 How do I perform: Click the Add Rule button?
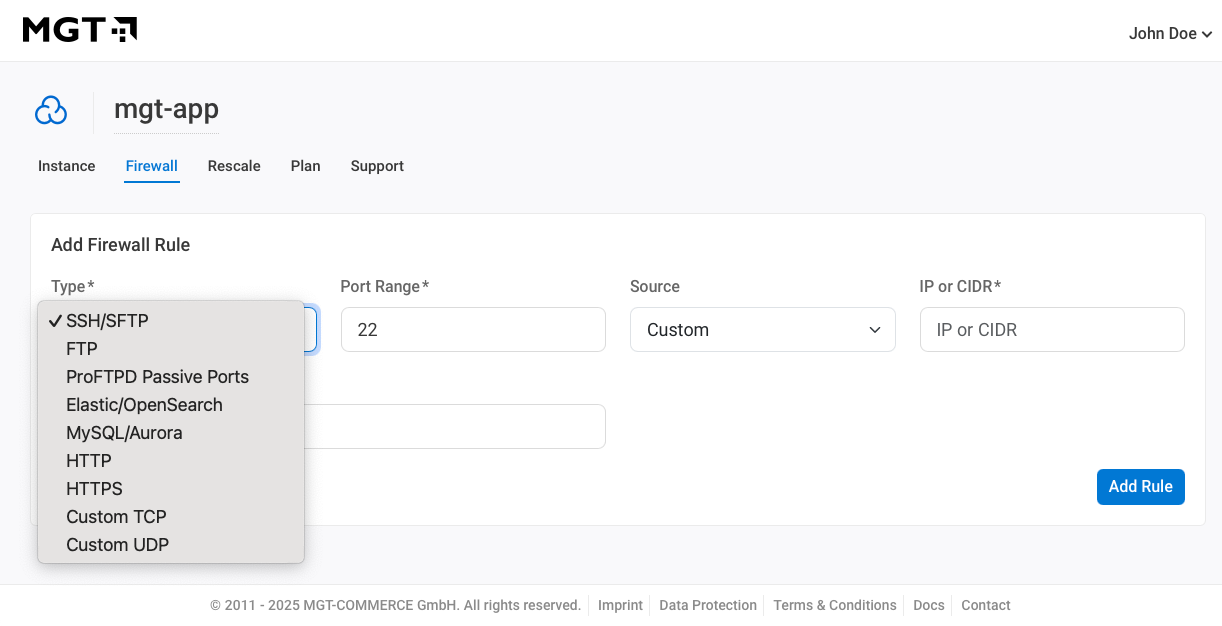pos(1141,487)
